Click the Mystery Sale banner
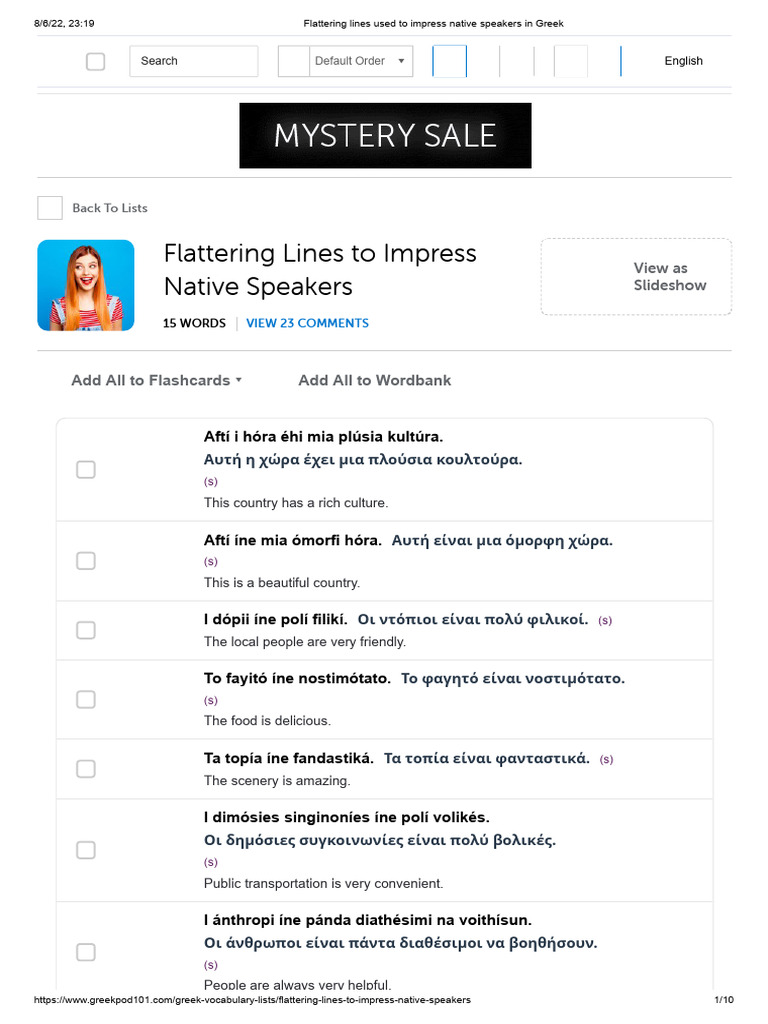Viewport: 768px width, 1024px height. point(385,135)
